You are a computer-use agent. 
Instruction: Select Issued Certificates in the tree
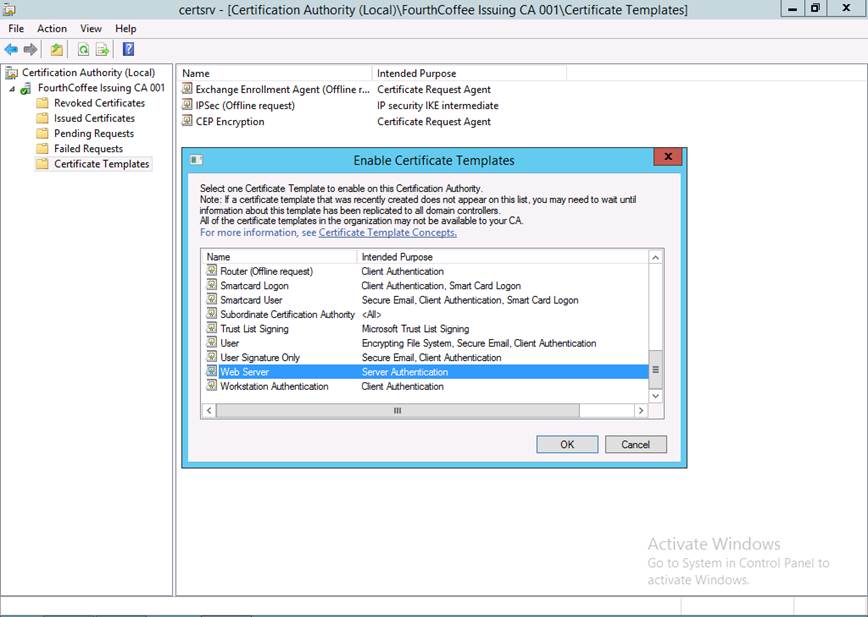click(94, 118)
